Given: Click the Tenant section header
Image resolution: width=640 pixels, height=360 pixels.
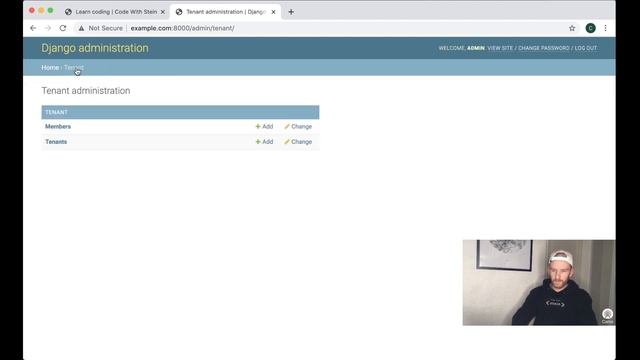Looking at the screenshot, I should (x=56, y=112).
